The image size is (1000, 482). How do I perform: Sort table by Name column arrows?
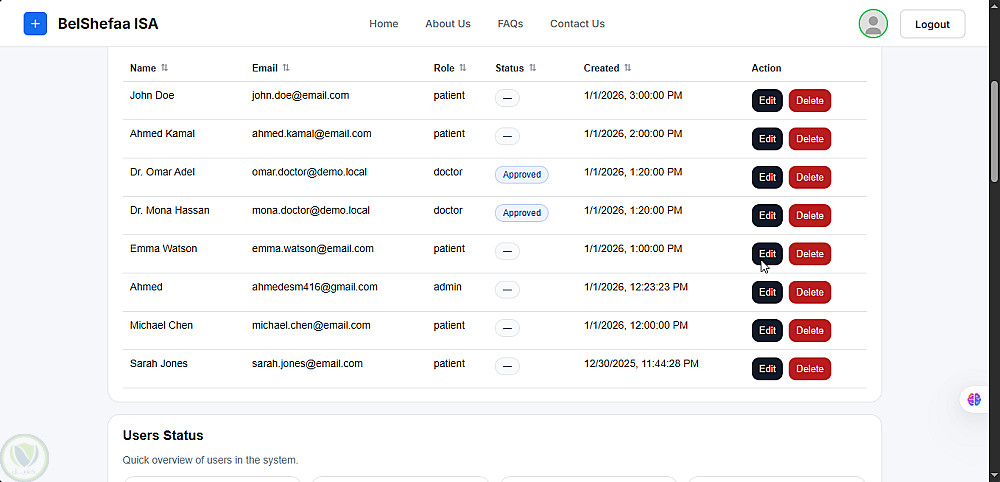(x=165, y=68)
